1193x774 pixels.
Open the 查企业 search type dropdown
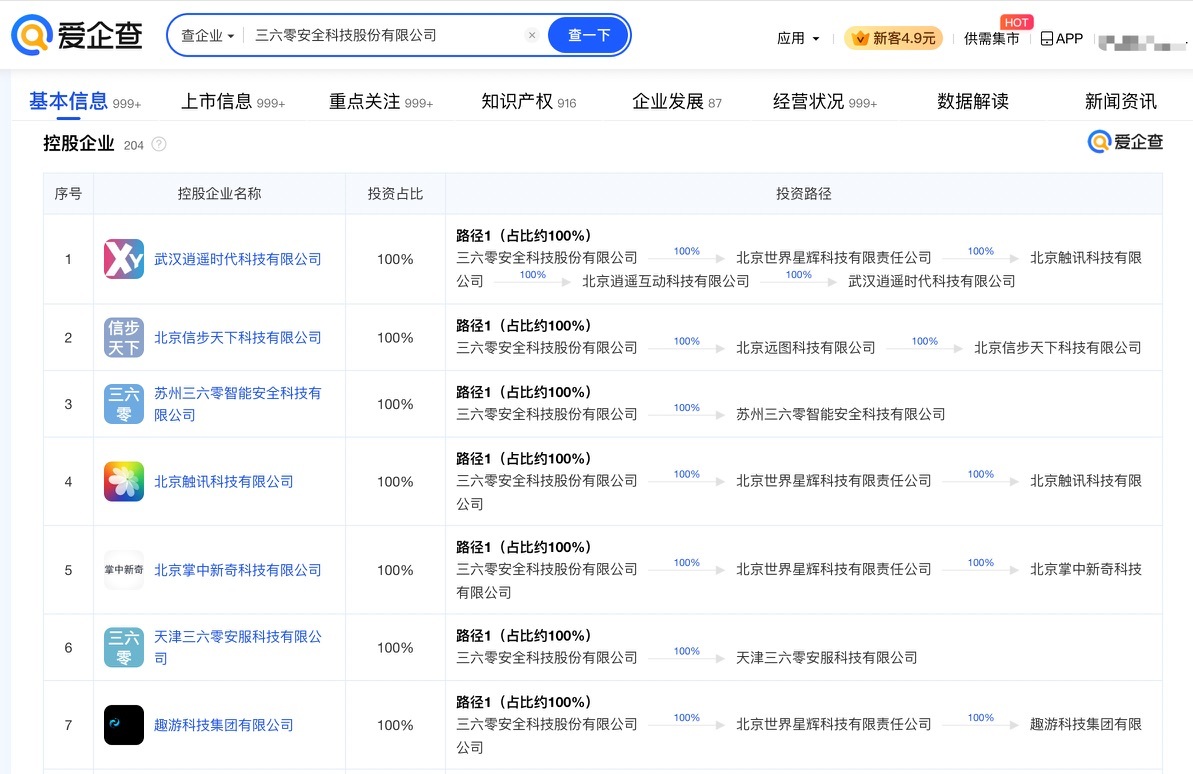[x=207, y=36]
